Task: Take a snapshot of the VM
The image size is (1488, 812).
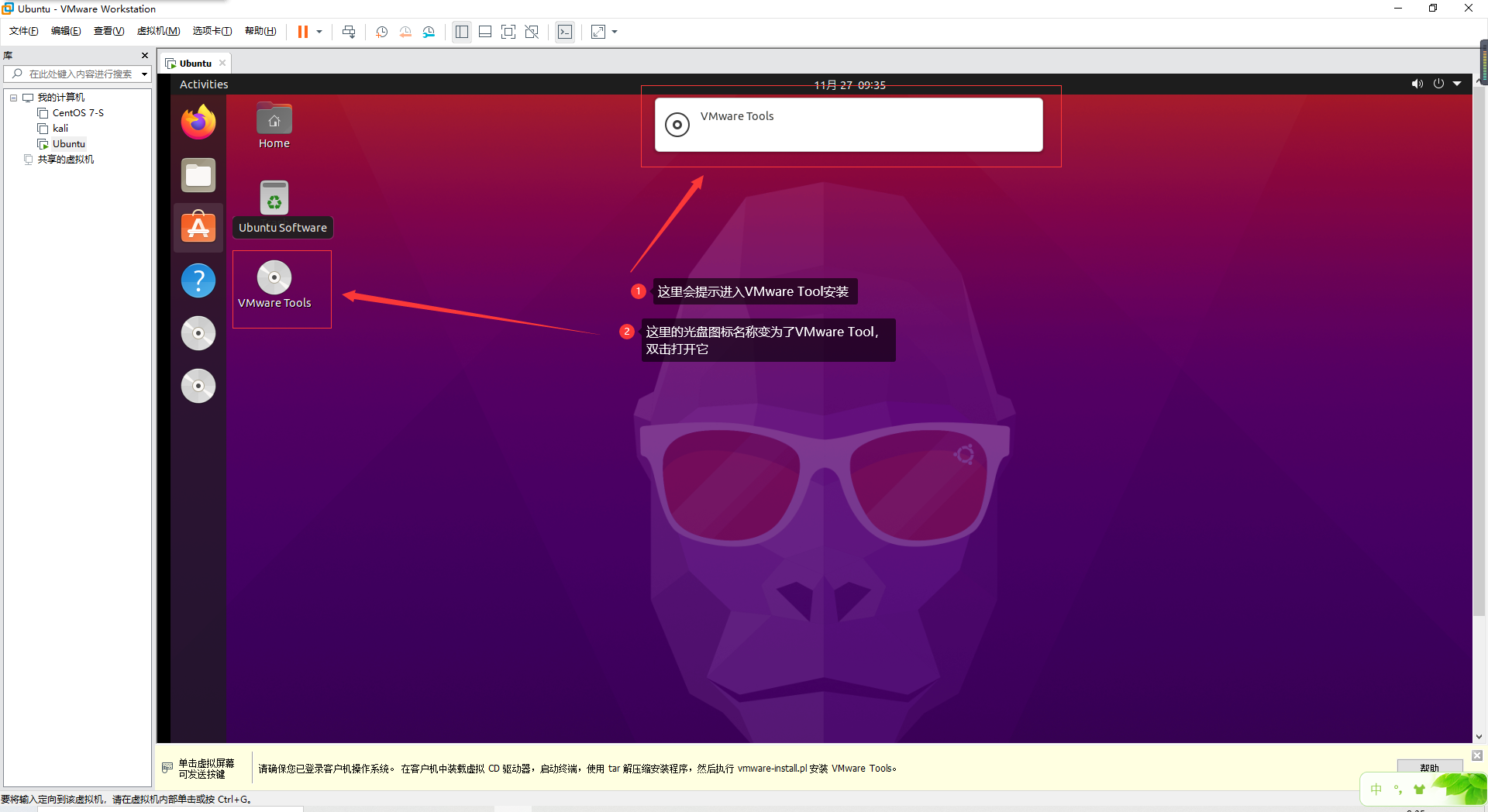Action: [x=381, y=32]
